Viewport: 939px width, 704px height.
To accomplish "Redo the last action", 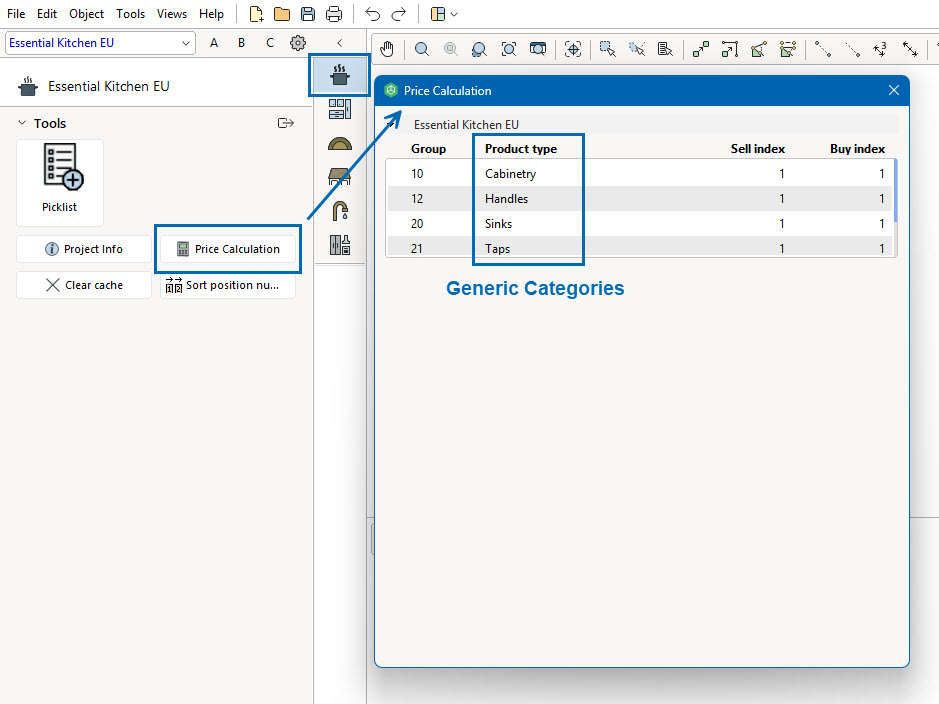I will [x=398, y=14].
